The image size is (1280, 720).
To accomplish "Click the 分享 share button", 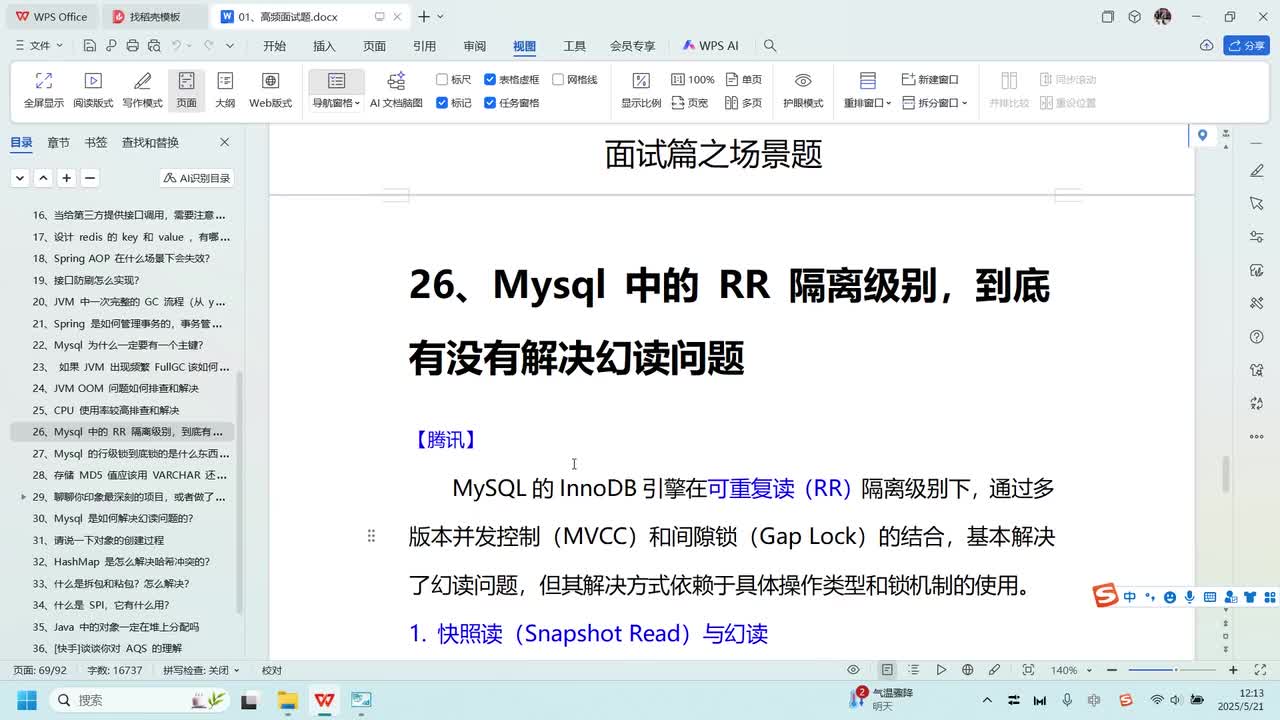I will point(1247,46).
